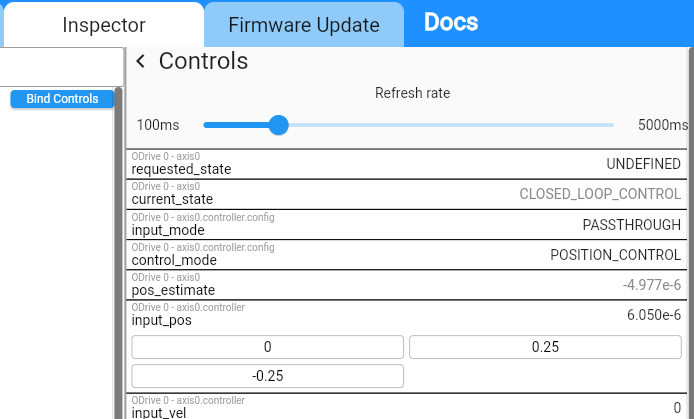Image resolution: width=694 pixels, height=419 pixels.
Task: Switch to the Inspector tab
Action: [x=104, y=25]
